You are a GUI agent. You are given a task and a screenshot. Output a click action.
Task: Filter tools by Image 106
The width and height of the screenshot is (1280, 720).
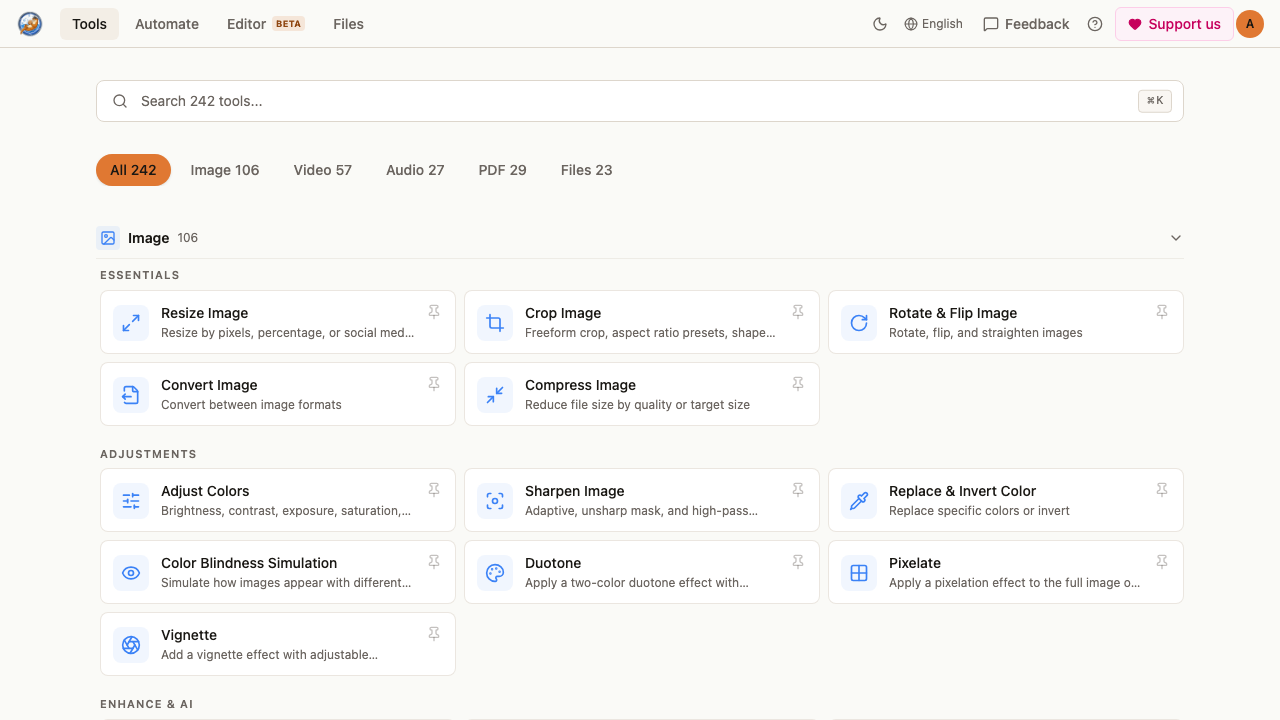coord(225,170)
